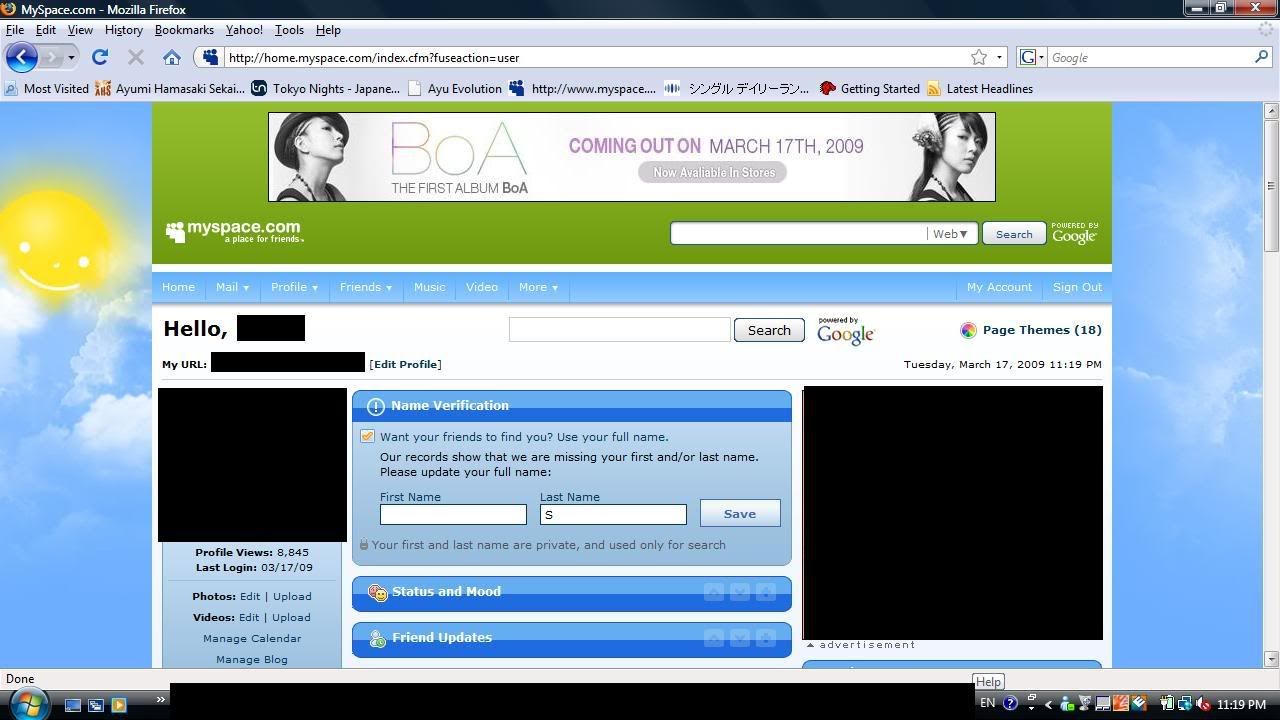Open the Edit menu
The width and height of the screenshot is (1280, 720).
[46, 30]
